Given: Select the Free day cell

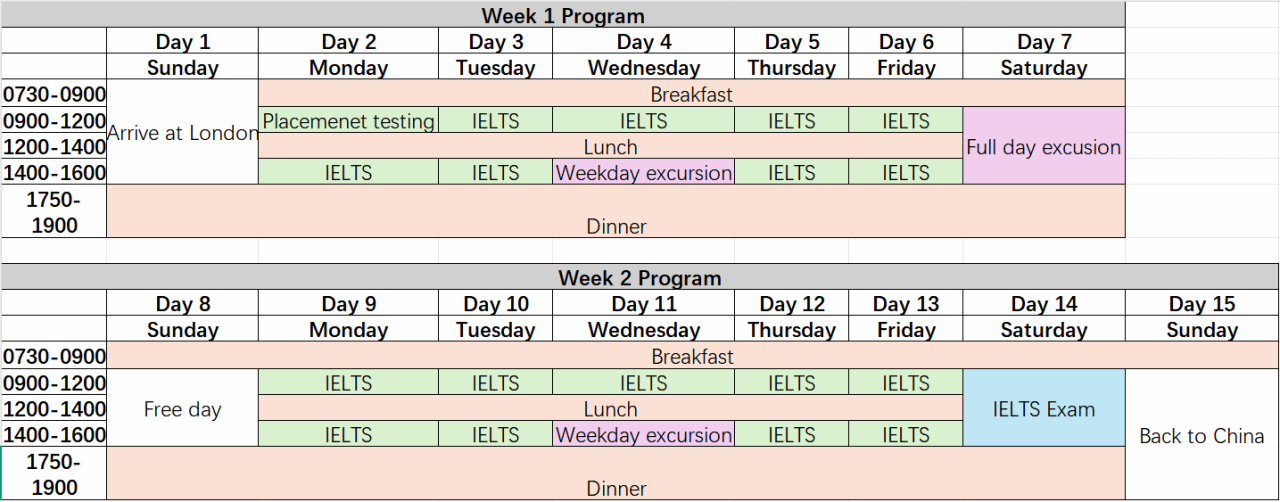Looking at the screenshot, I should pyautogui.click(x=182, y=409).
